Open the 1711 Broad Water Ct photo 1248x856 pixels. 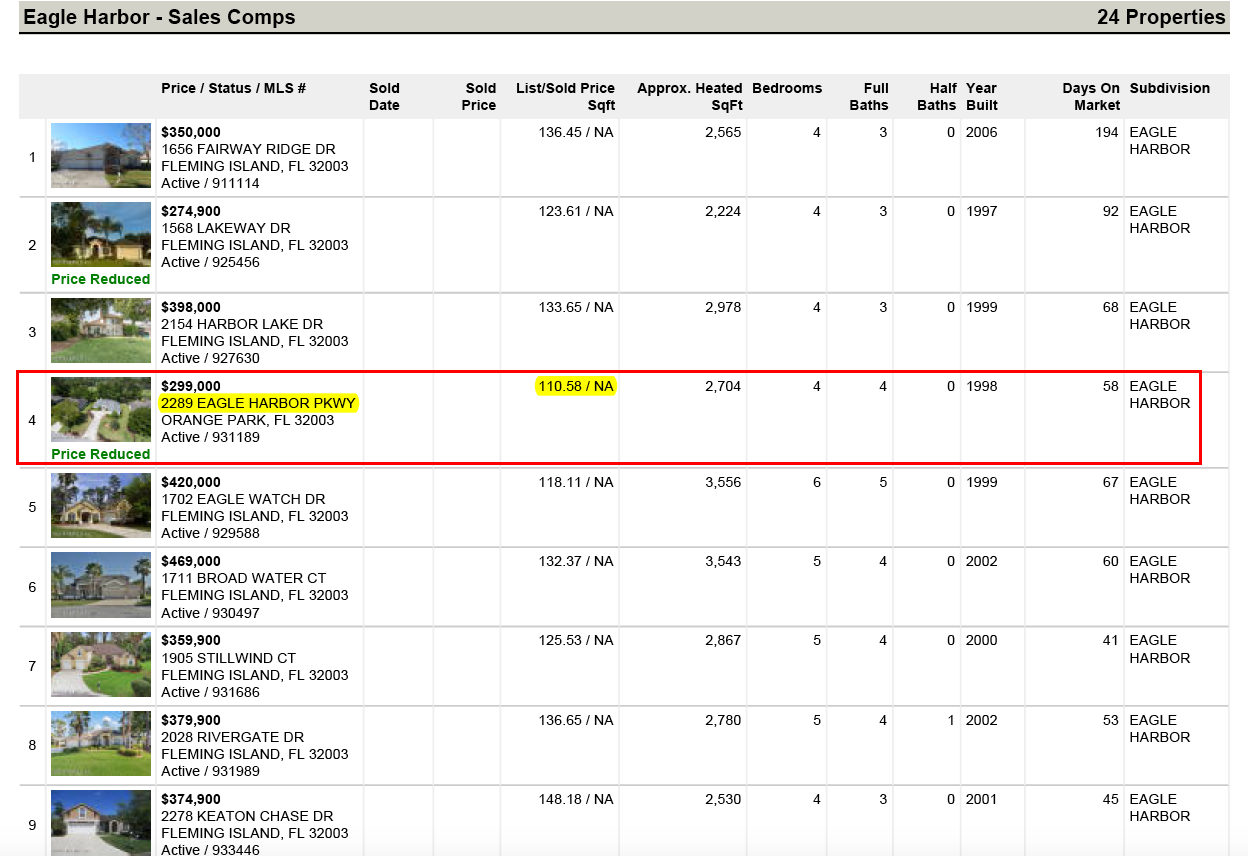[101, 585]
